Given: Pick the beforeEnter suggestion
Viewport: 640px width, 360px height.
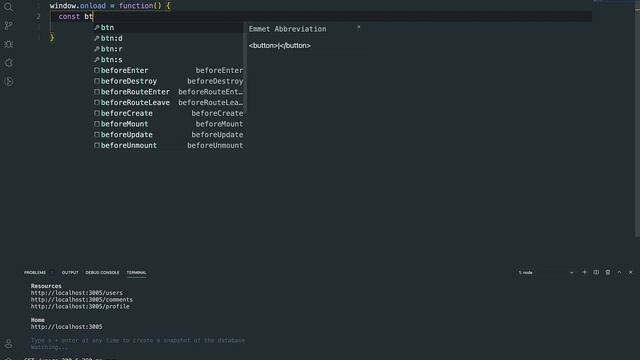Looking at the screenshot, I should click(168, 70).
